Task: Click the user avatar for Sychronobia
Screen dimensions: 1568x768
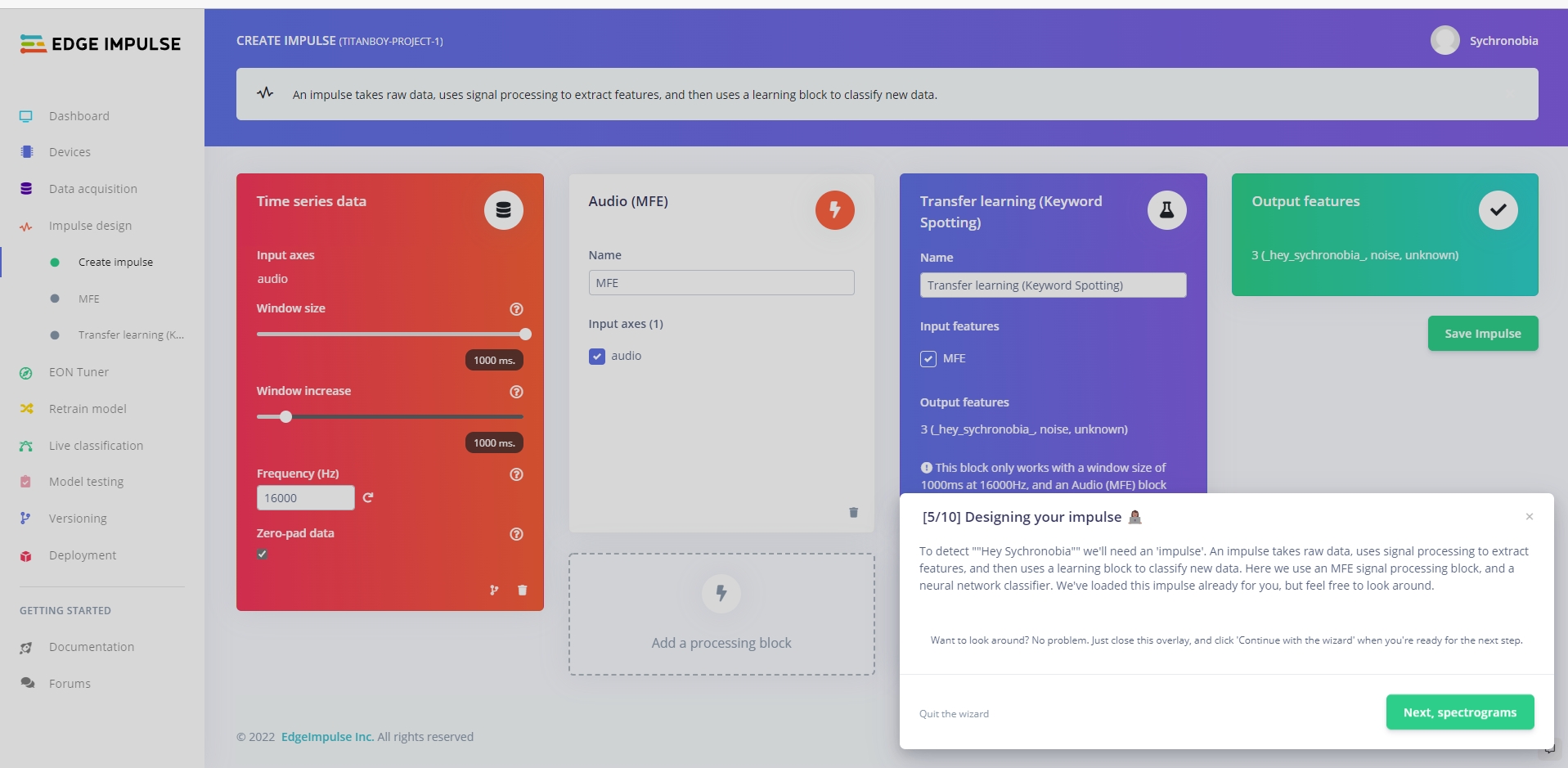Action: 1444,40
